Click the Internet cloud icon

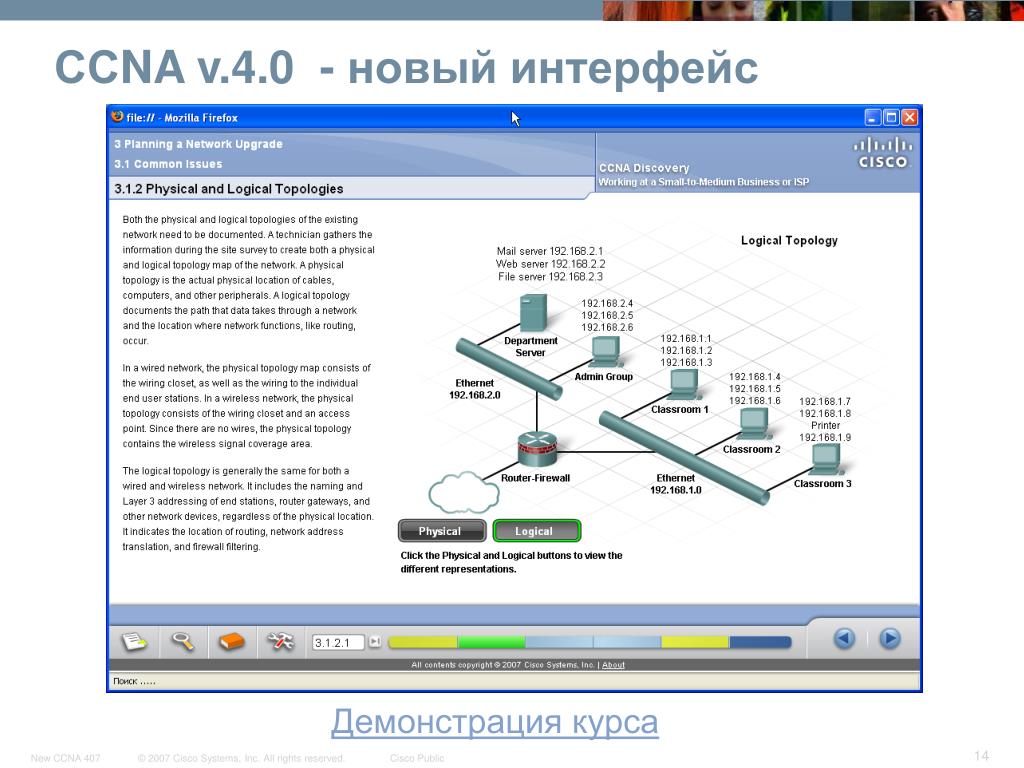coord(464,492)
